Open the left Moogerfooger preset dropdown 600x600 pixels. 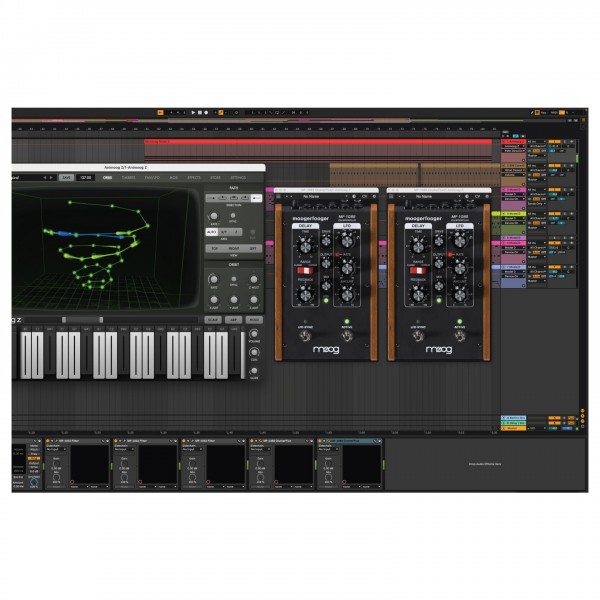coord(324,197)
